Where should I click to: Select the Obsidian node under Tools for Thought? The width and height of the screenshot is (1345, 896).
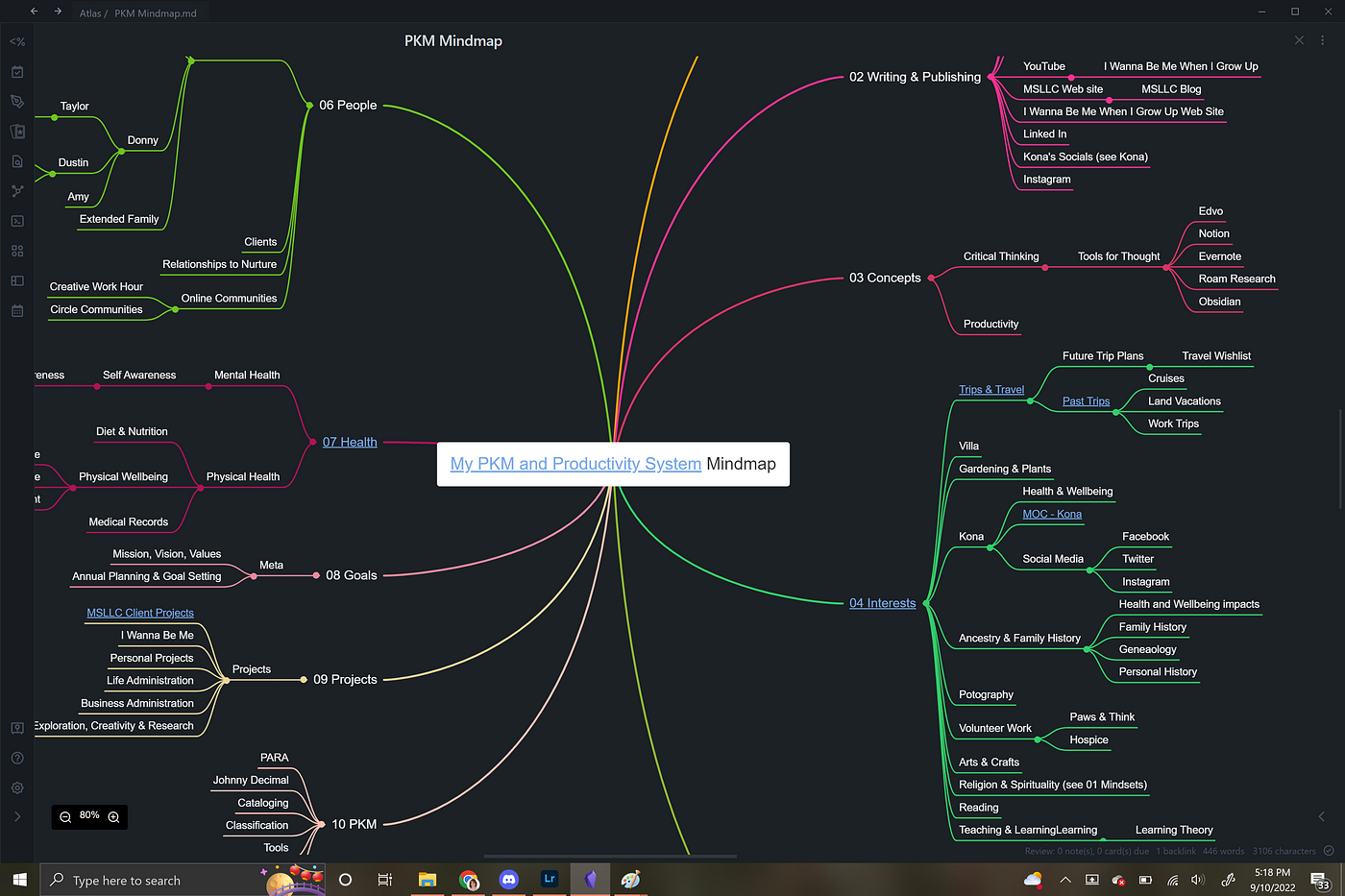tap(1219, 302)
